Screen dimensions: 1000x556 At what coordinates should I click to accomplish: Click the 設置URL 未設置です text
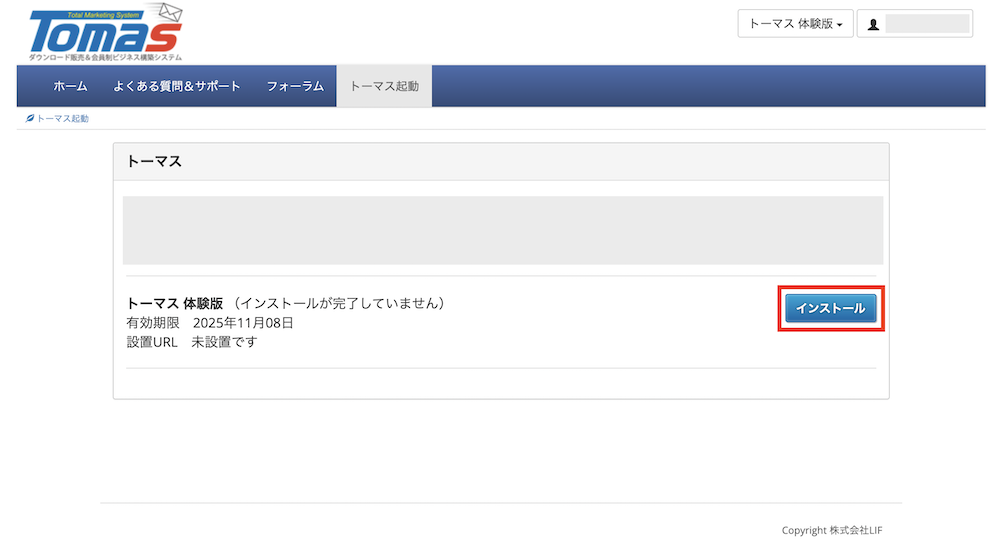coord(192,342)
